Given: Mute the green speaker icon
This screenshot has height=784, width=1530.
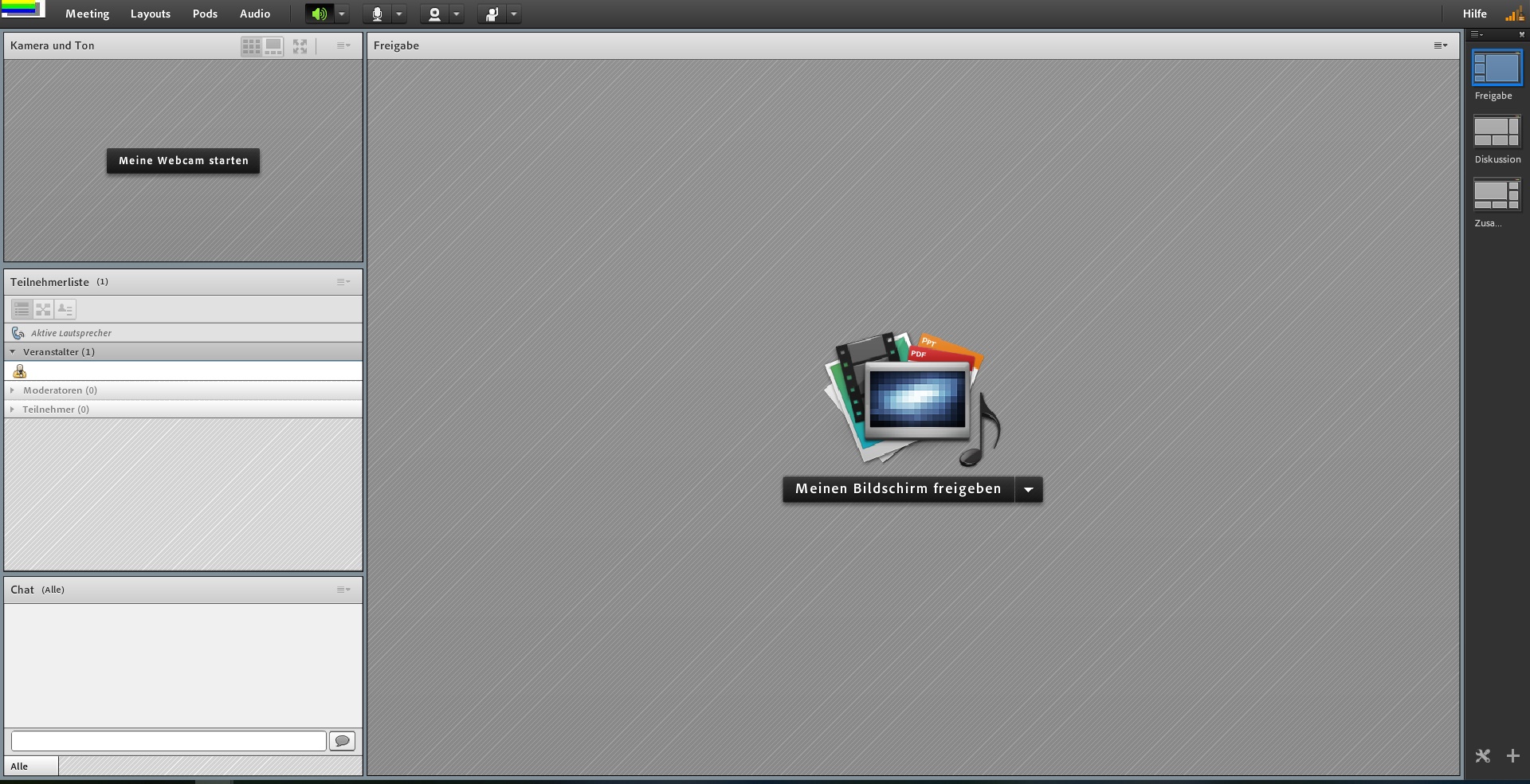Looking at the screenshot, I should point(319,14).
